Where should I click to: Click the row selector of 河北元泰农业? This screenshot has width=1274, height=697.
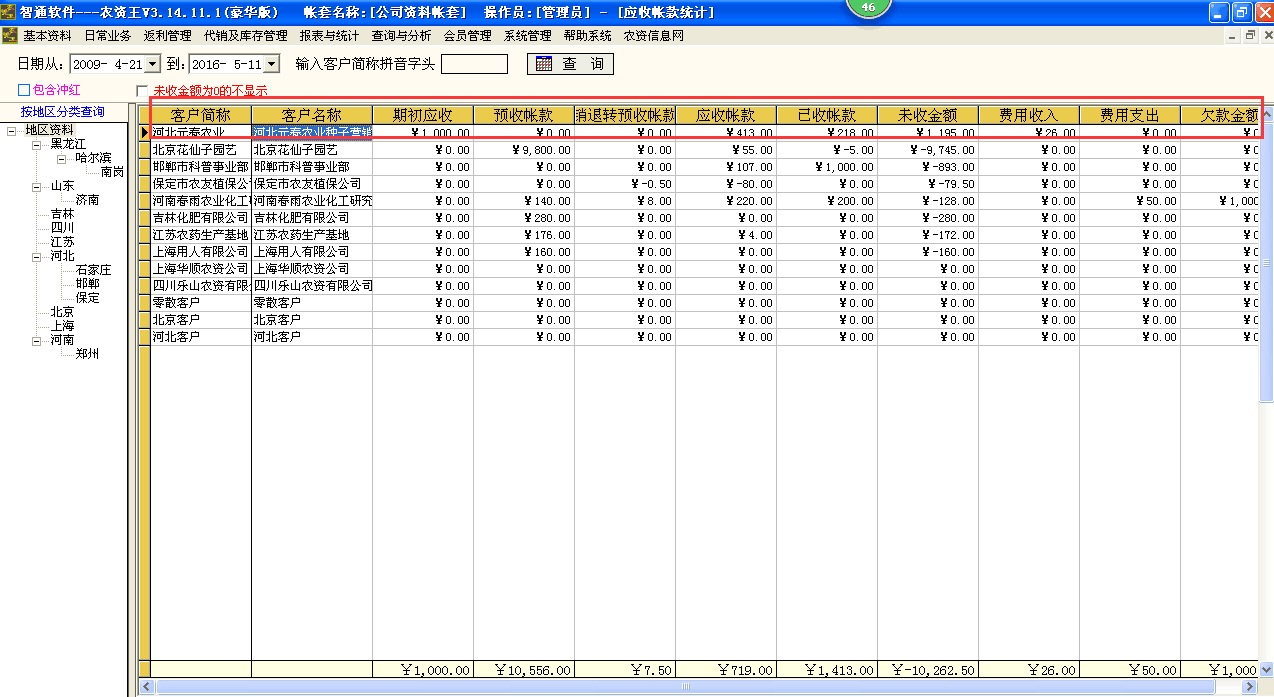click(x=144, y=133)
